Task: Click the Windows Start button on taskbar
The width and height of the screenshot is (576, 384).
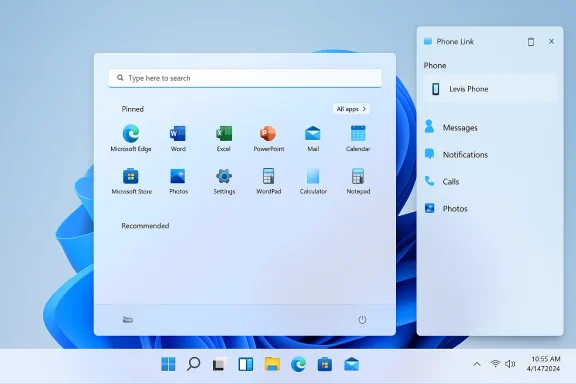Action: (x=168, y=364)
